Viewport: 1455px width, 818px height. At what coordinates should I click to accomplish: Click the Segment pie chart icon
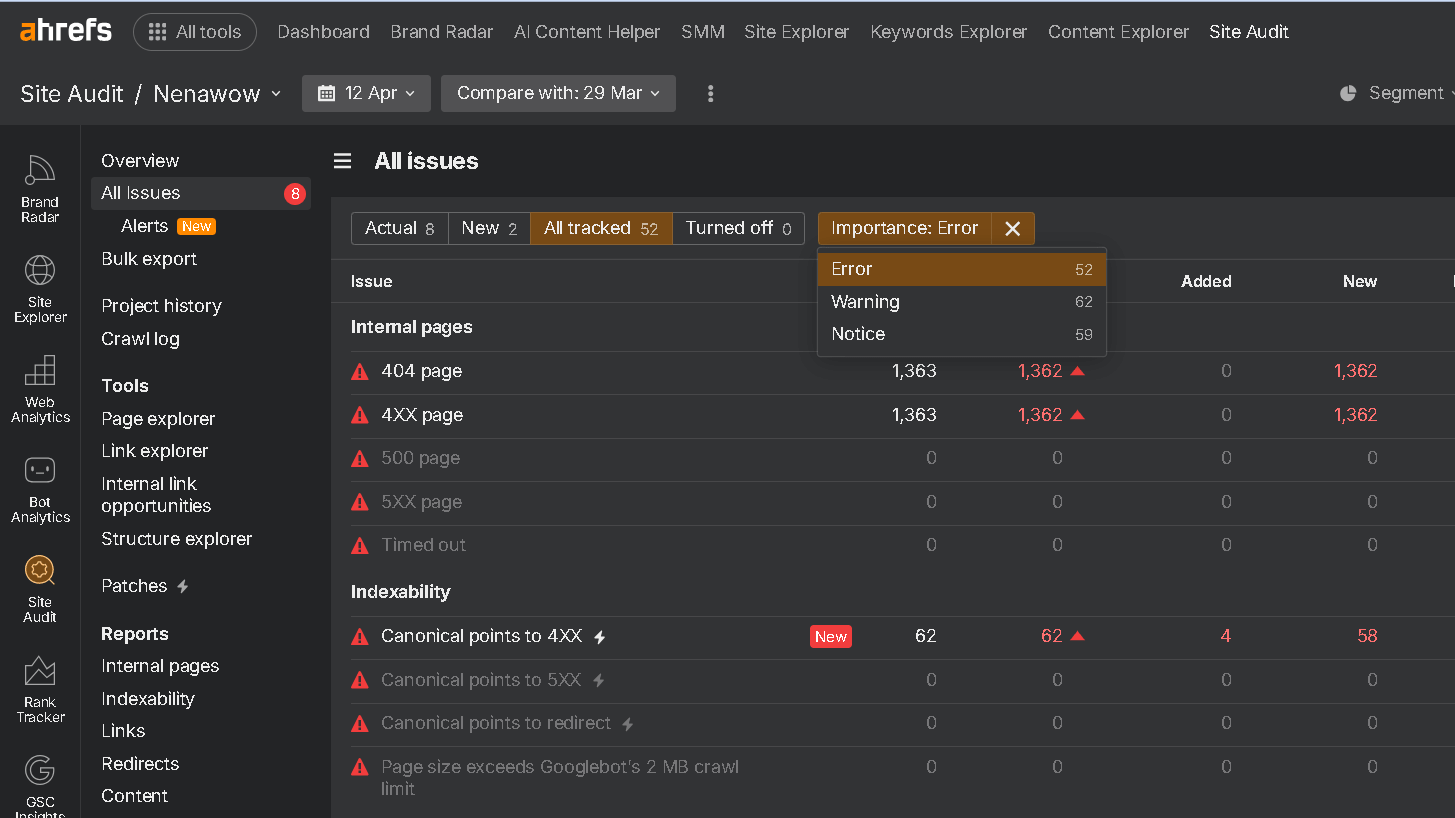pos(1348,93)
